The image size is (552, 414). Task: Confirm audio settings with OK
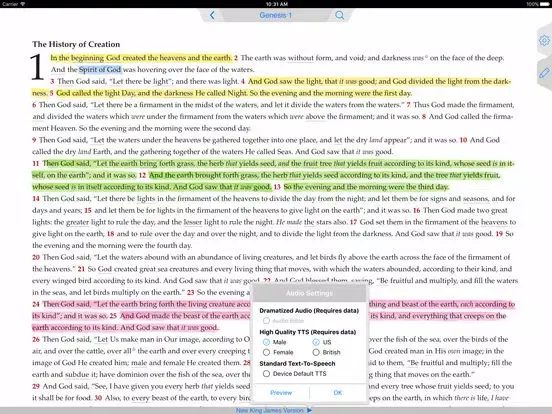coord(338,393)
